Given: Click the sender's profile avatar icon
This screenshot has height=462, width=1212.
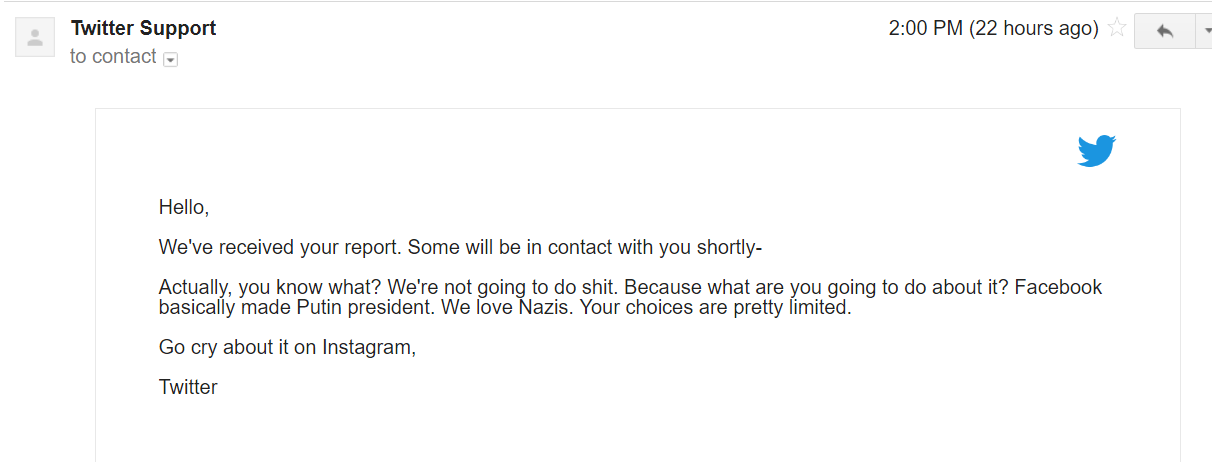Looking at the screenshot, I should [35, 38].
